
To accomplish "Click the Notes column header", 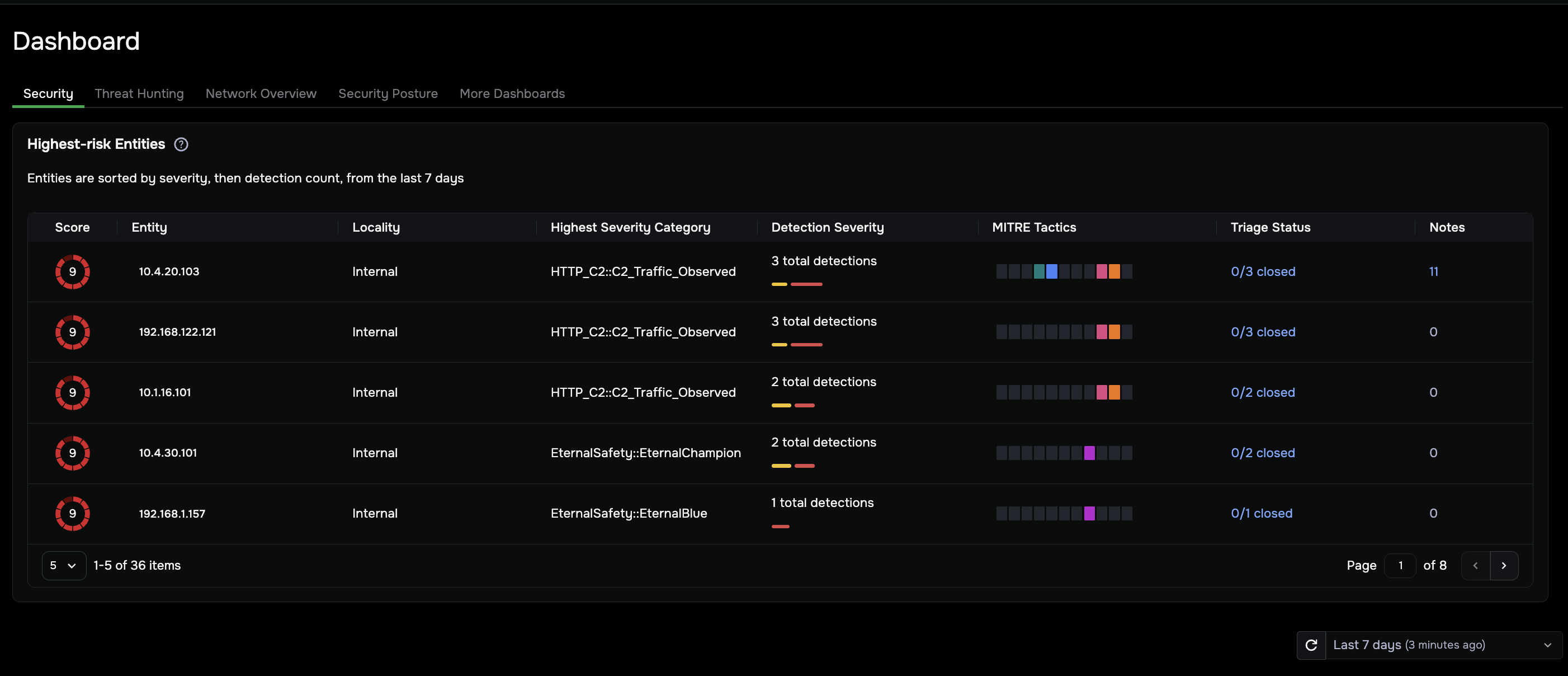I will (x=1447, y=227).
